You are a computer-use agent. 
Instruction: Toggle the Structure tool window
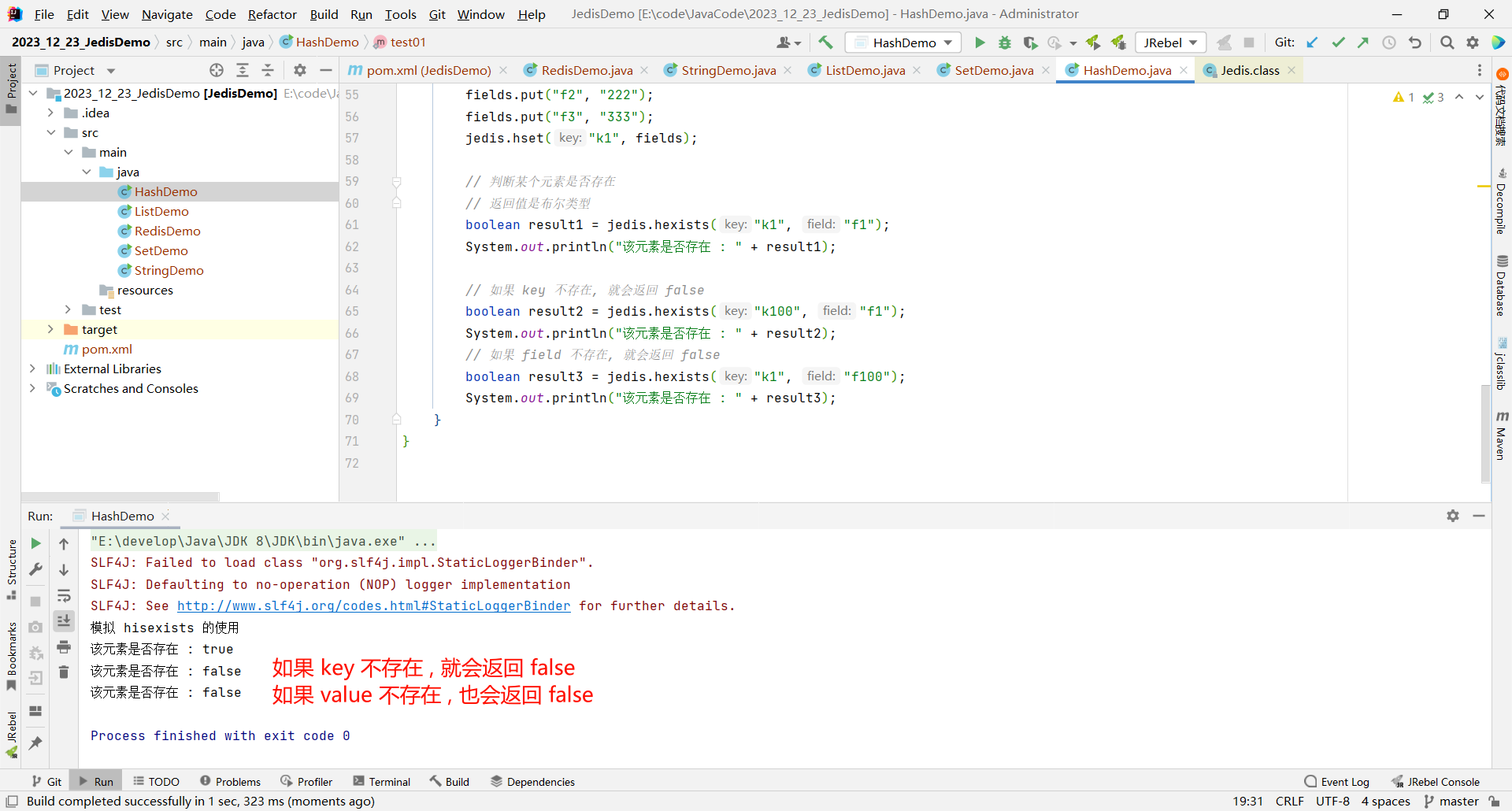coord(11,569)
